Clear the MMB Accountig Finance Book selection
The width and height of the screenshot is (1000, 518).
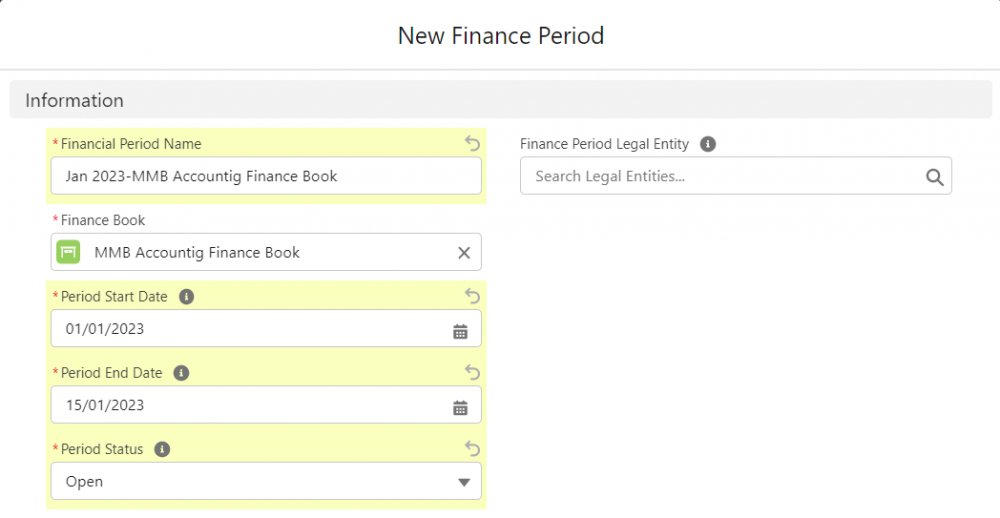click(x=464, y=253)
